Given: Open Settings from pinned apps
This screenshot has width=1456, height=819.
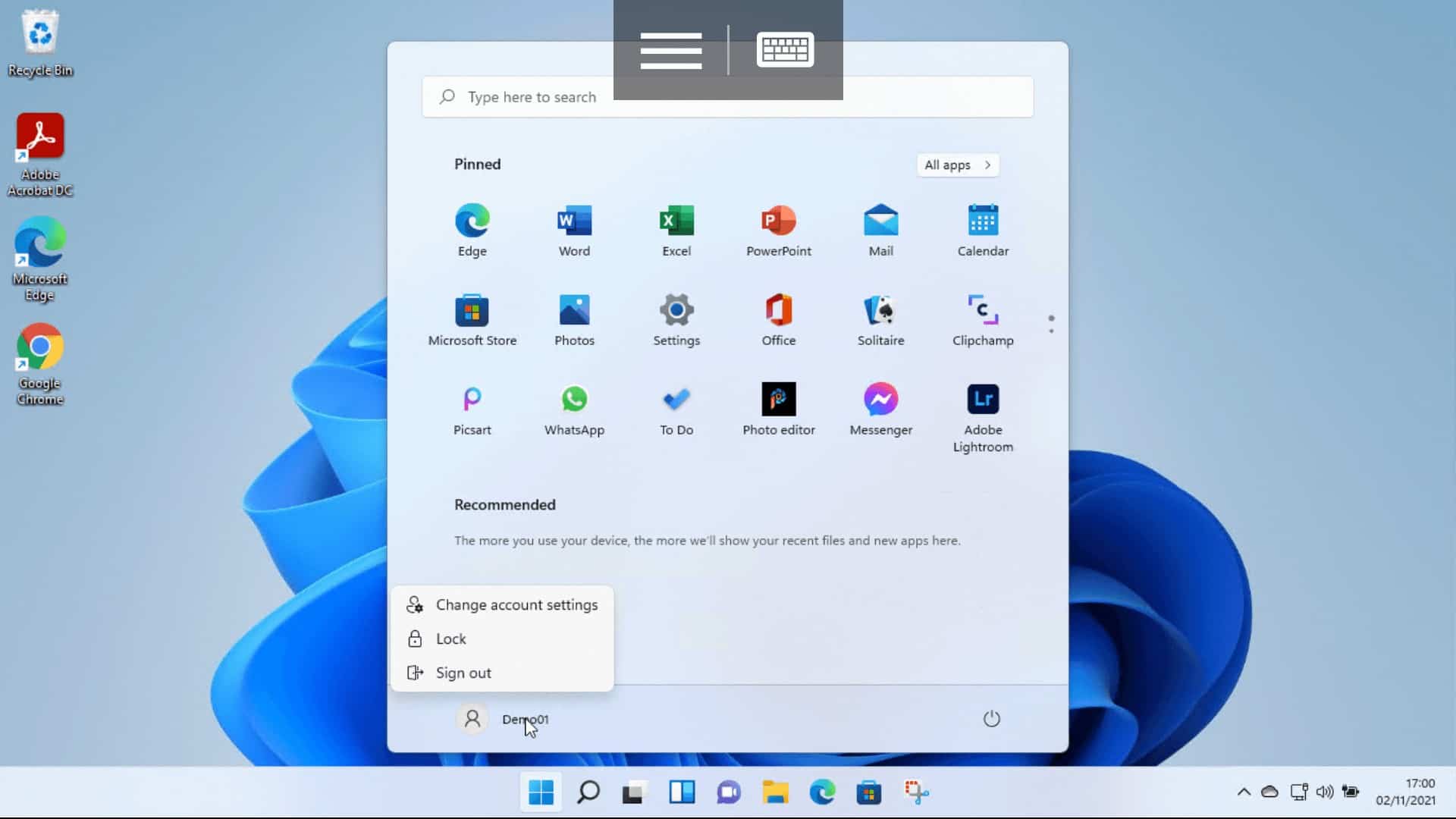Looking at the screenshot, I should click(x=676, y=320).
